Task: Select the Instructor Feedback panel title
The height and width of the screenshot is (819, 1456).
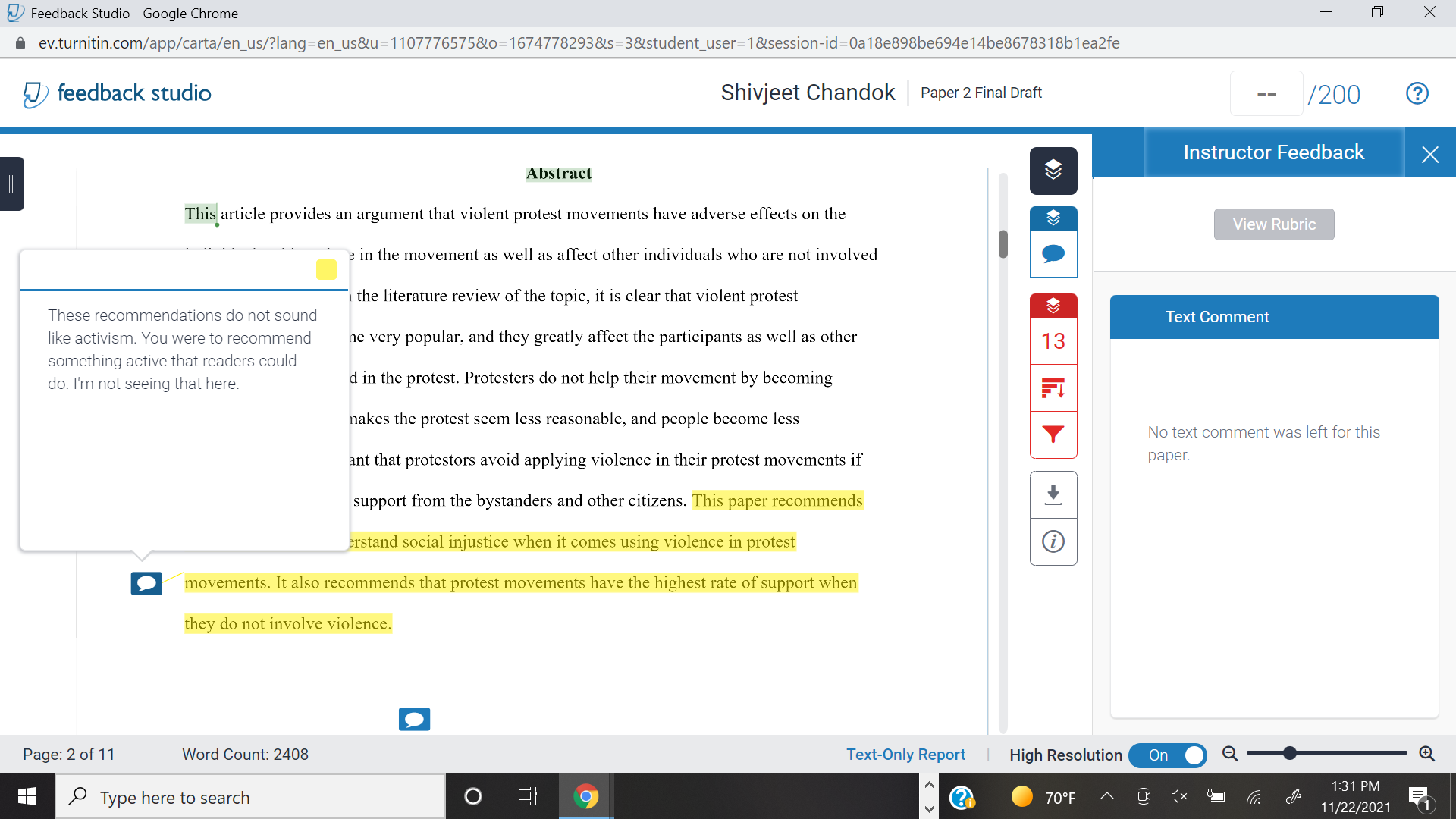Action: (x=1273, y=152)
